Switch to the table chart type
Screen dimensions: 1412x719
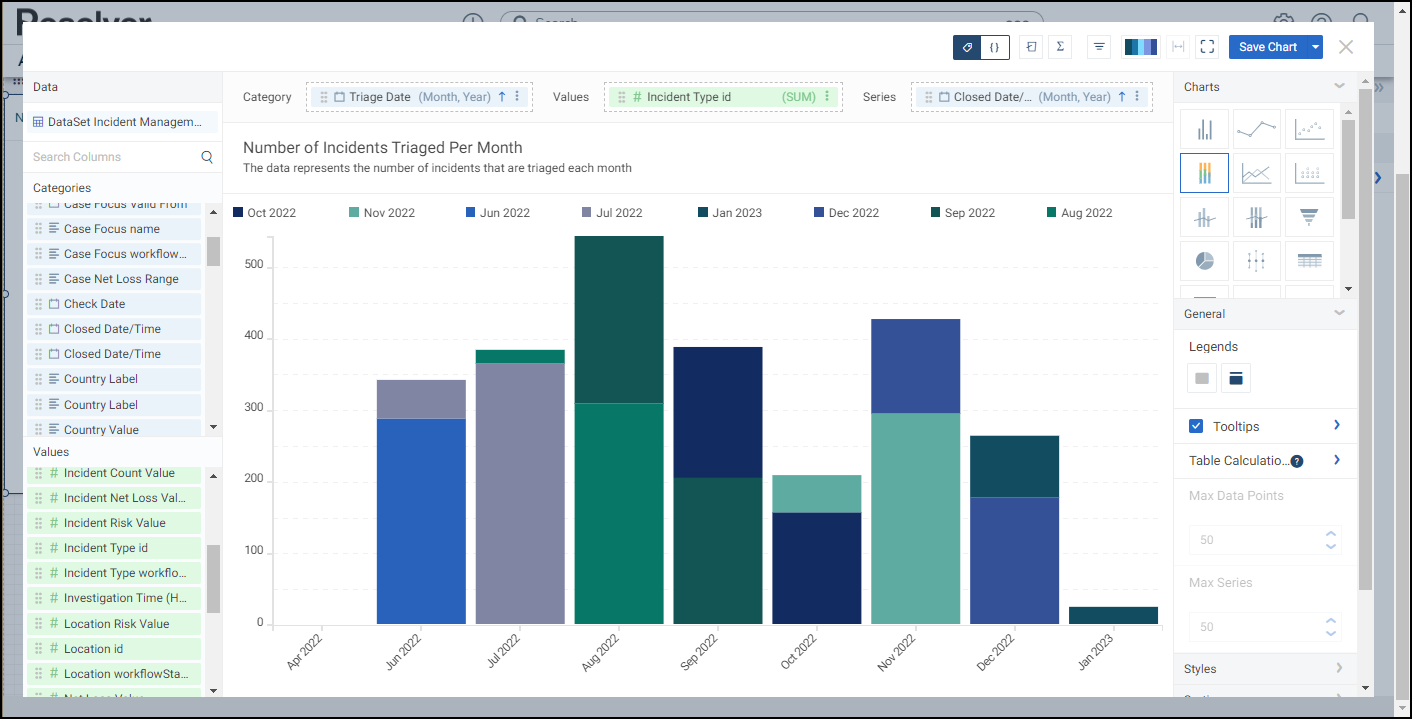click(1308, 261)
